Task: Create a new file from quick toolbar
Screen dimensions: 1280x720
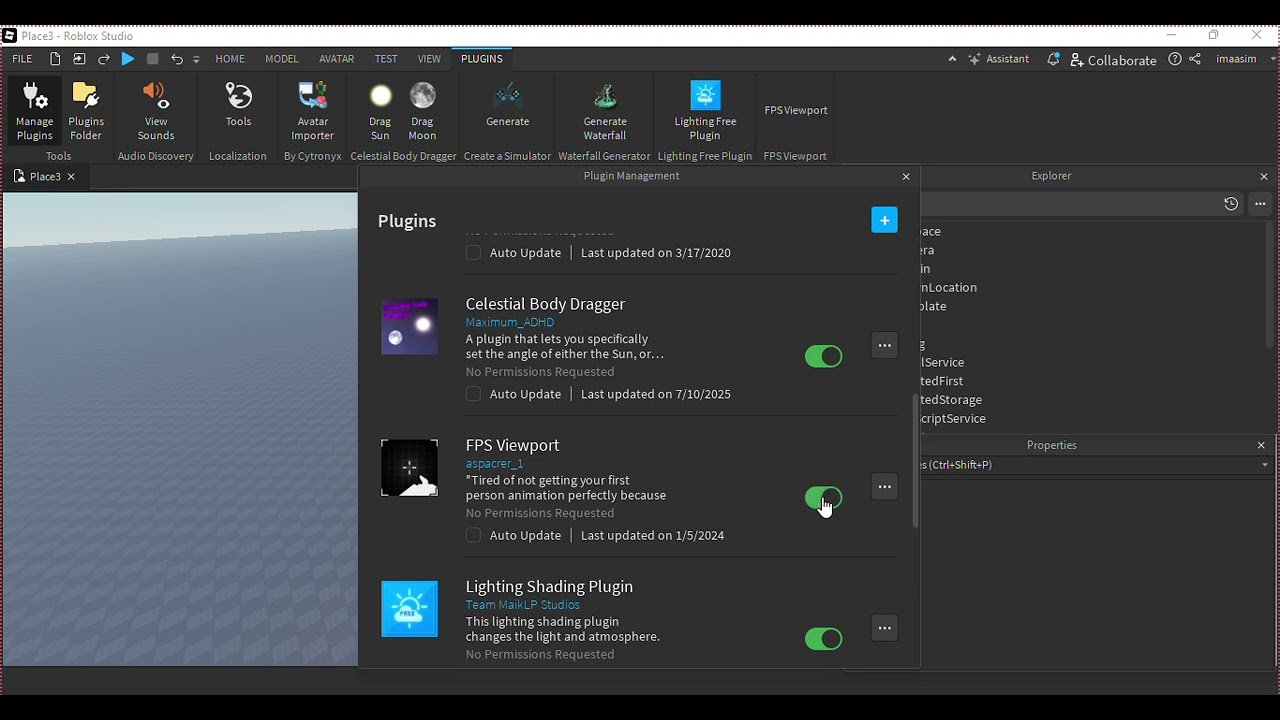Action: tap(55, 59)
